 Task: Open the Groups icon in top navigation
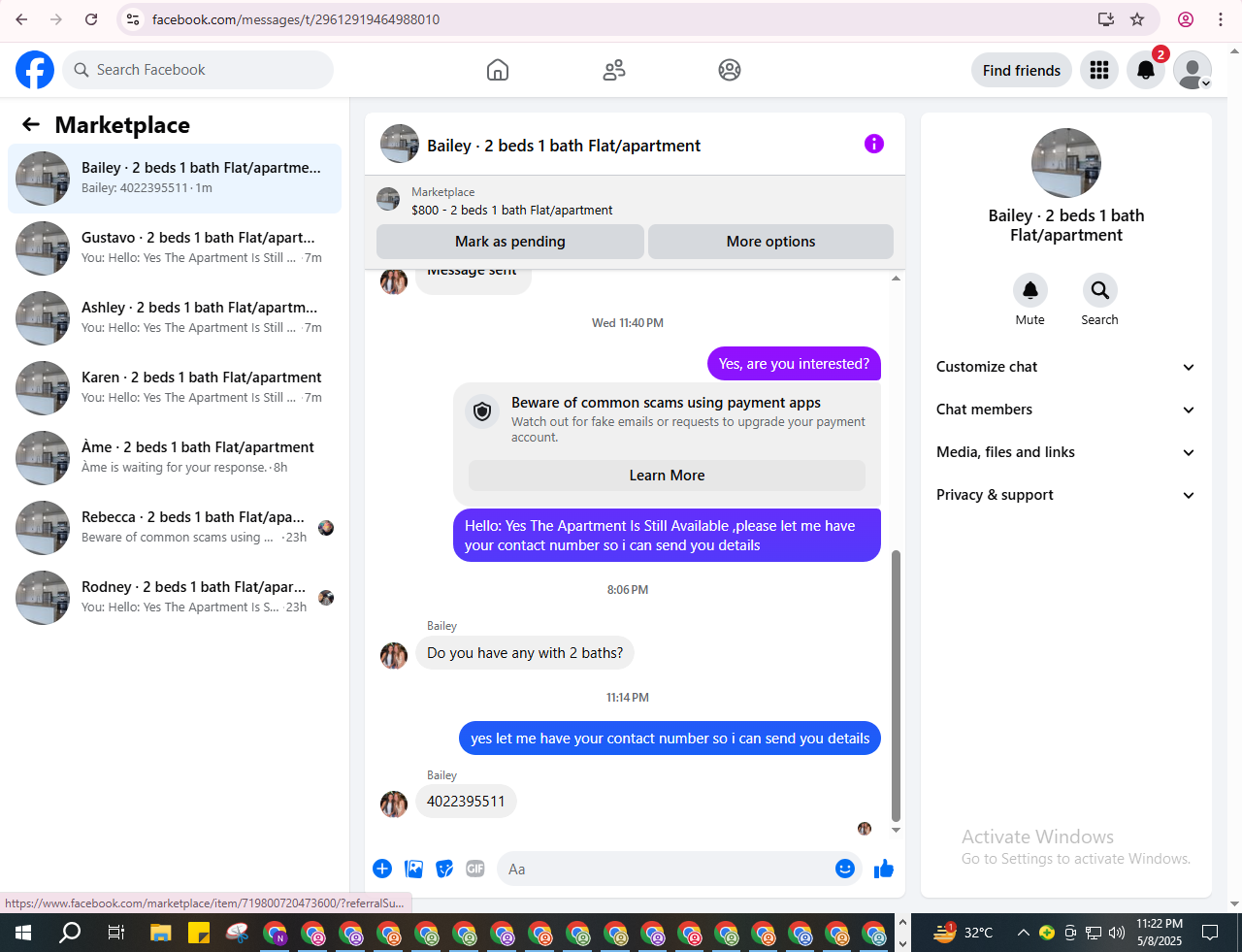pos(730,70)
